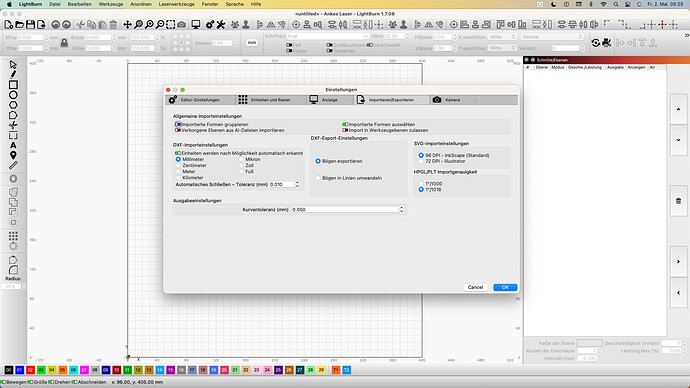Select the Rectangle tool

coord(13,85)
